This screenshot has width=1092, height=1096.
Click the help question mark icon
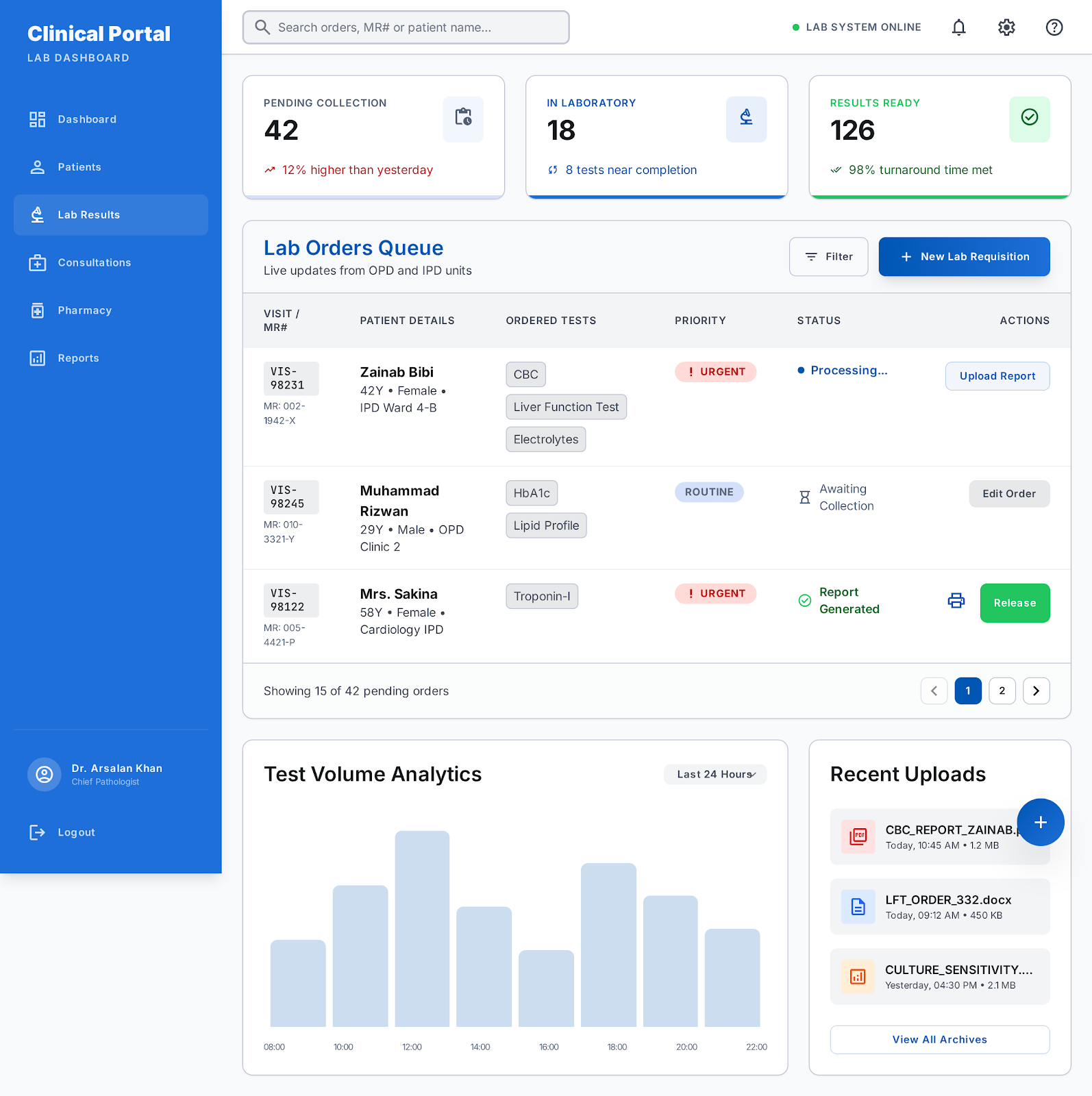(x=1054, y=27)
